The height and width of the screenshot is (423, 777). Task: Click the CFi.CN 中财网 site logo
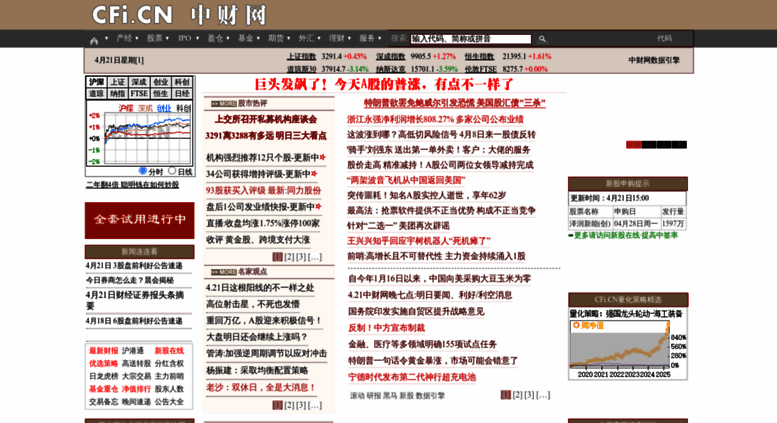coord(179,15)
